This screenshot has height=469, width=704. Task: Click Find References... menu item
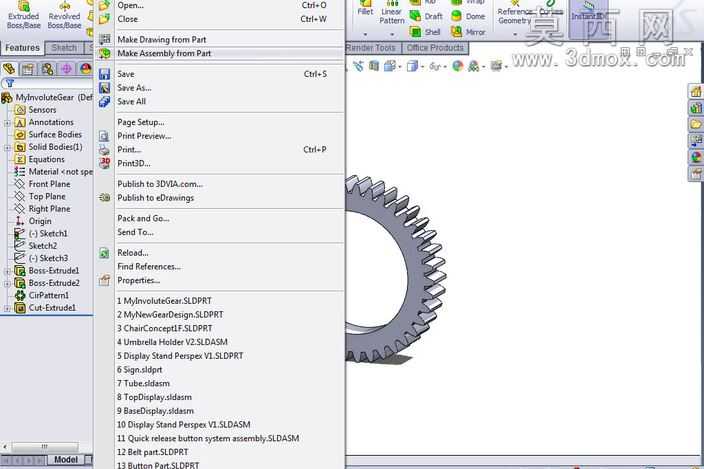tap(221, 267)
